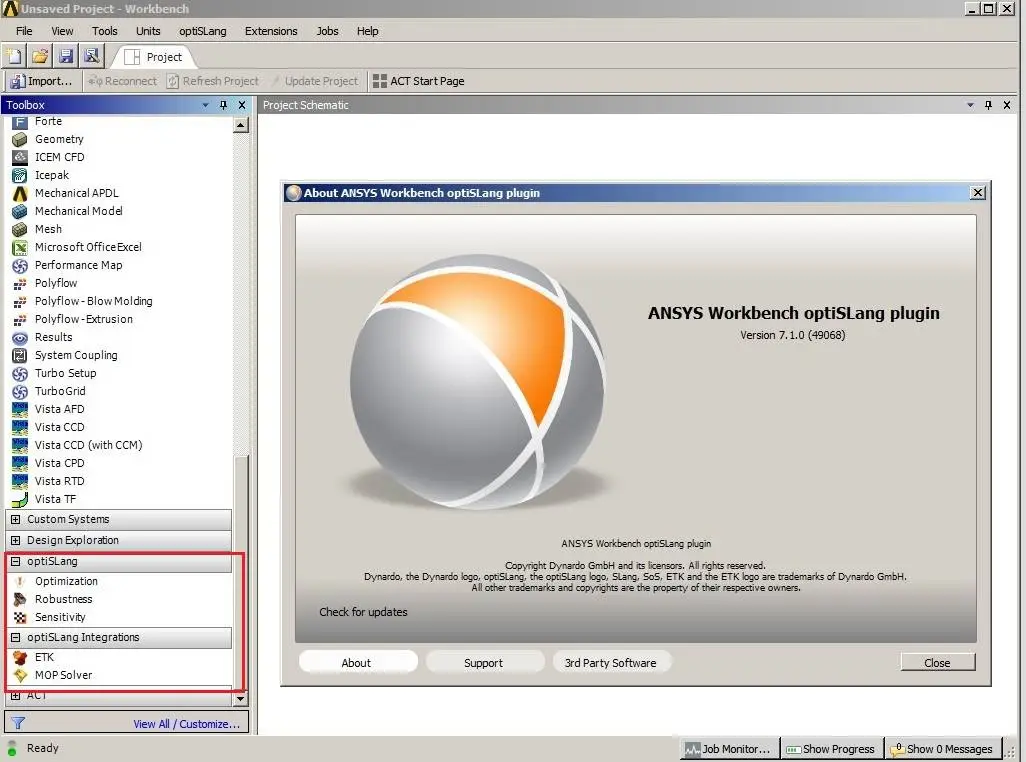1026x762 pixels.
Task: Click the Save Project floppy icon
Action: (x=66, y=56)
